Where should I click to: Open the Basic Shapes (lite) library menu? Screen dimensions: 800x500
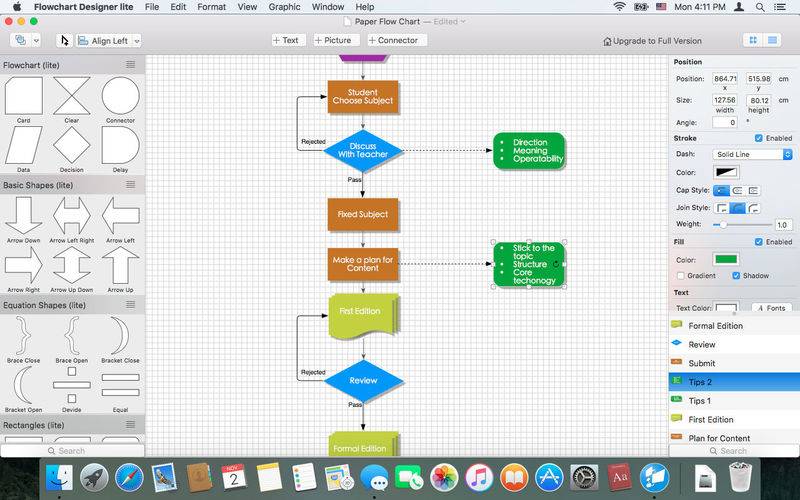(131, 185)
